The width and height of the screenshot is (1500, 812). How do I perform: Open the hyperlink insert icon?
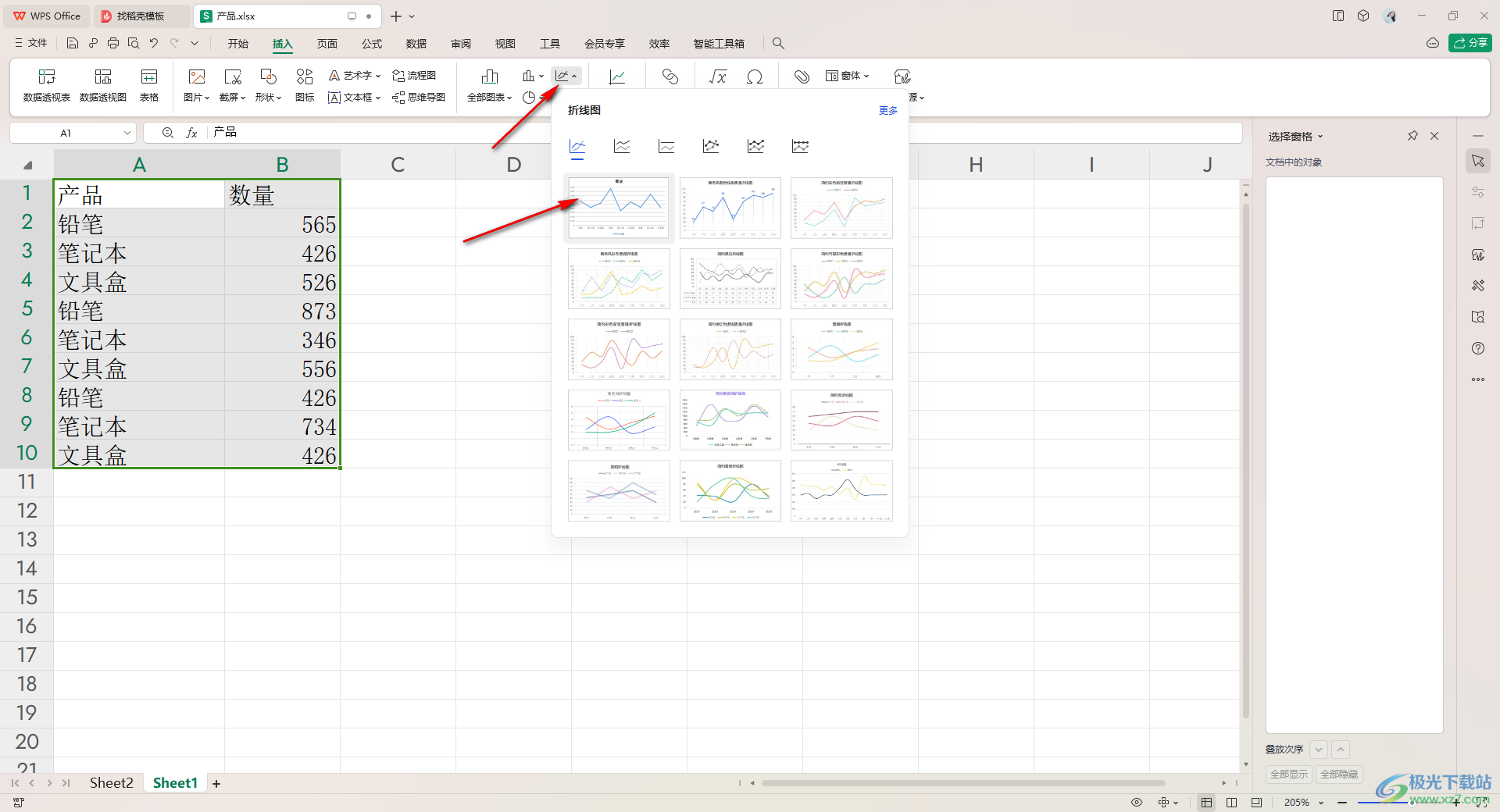pos(670,77)
